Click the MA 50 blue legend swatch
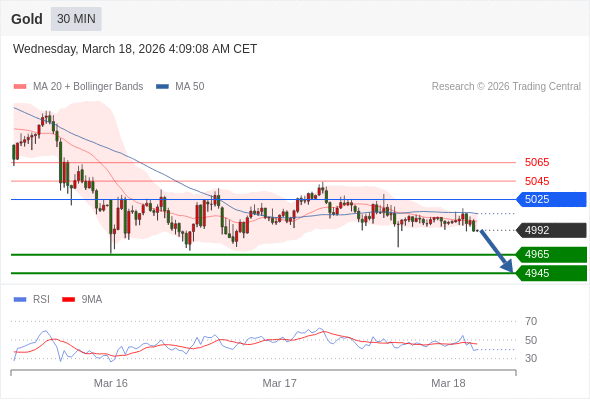590x400 pixels. click(162, 87)
